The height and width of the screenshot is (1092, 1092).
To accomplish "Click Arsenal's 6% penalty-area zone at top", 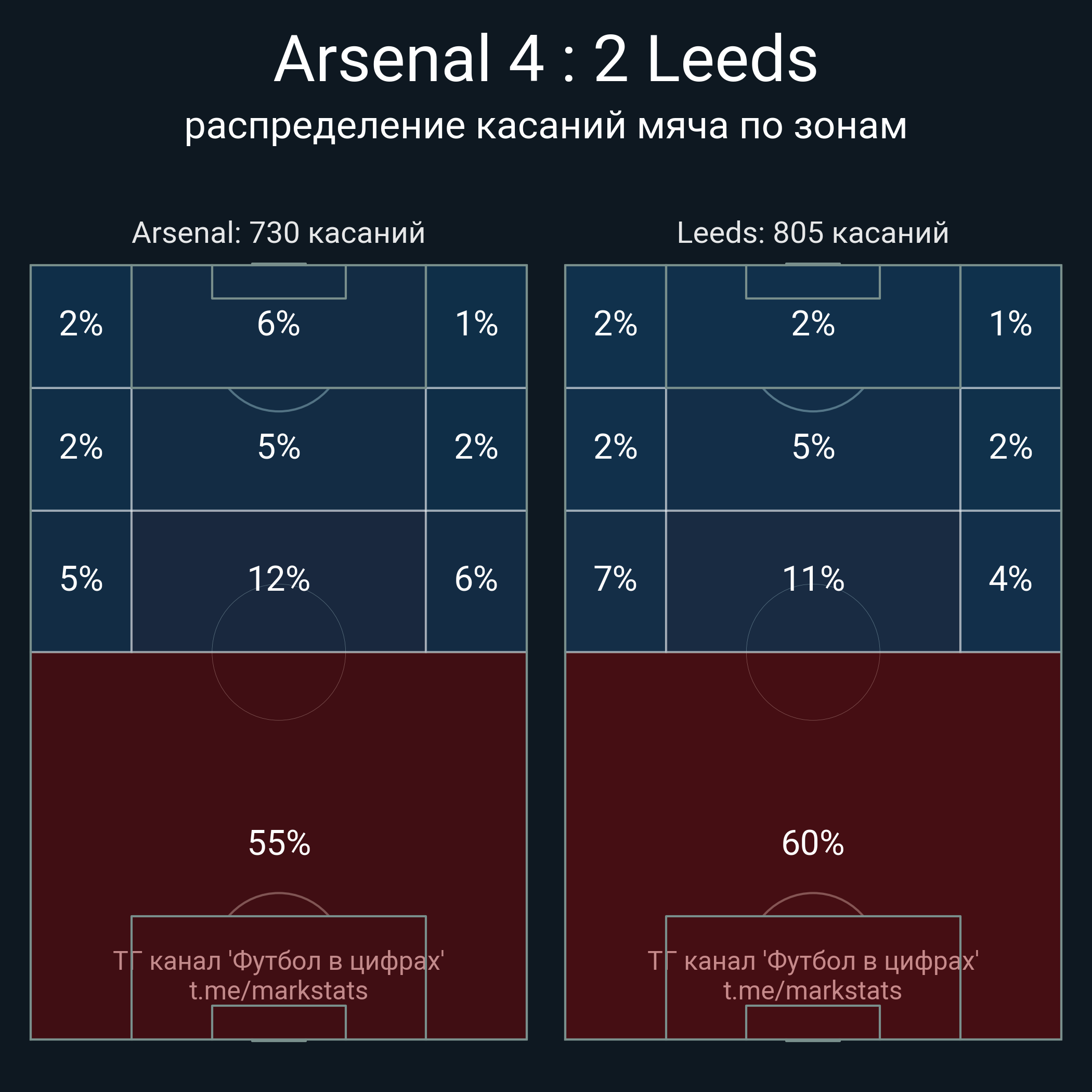I will tap(279, 324).
